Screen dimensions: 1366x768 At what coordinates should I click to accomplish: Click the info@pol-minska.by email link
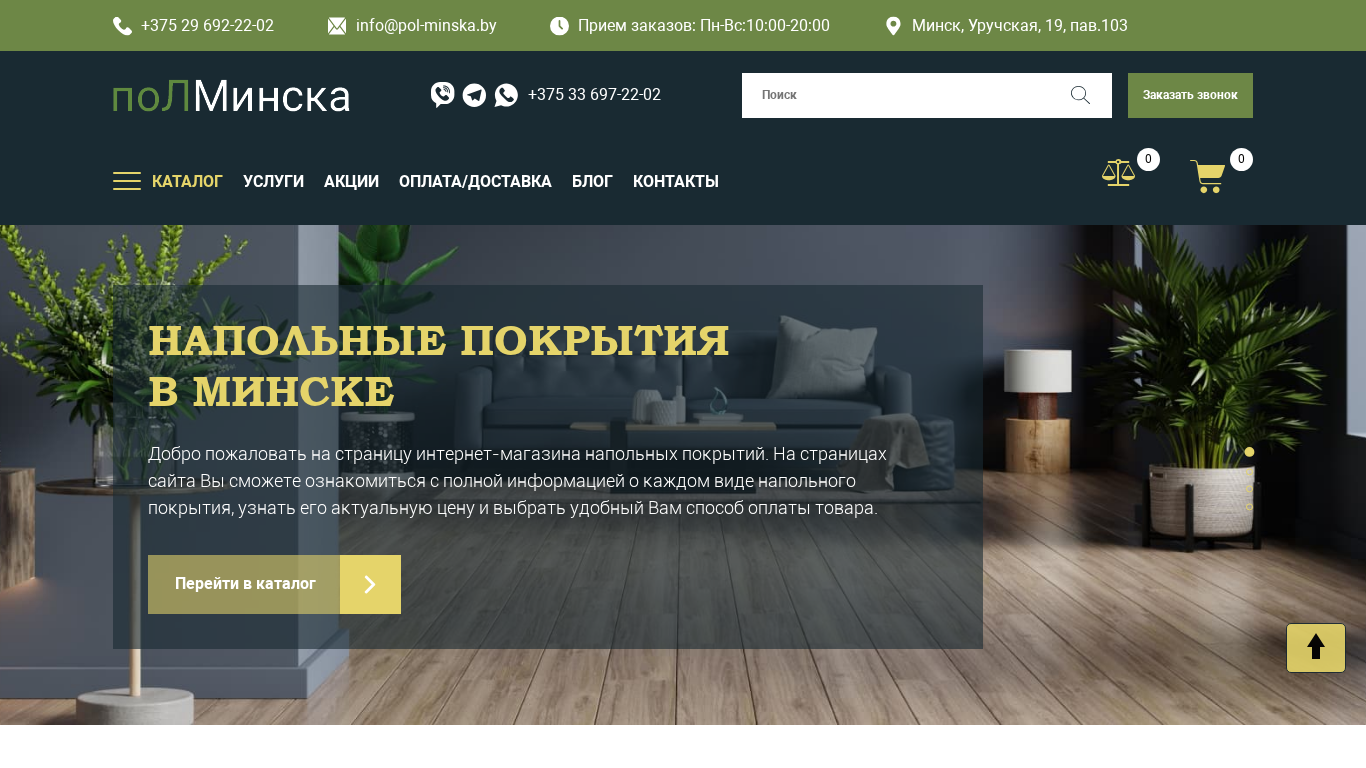coord(426,26)
